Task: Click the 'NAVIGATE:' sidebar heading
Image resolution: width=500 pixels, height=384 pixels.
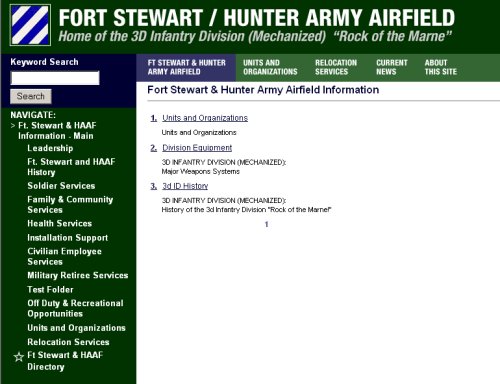Action: [x=33, y=115]
